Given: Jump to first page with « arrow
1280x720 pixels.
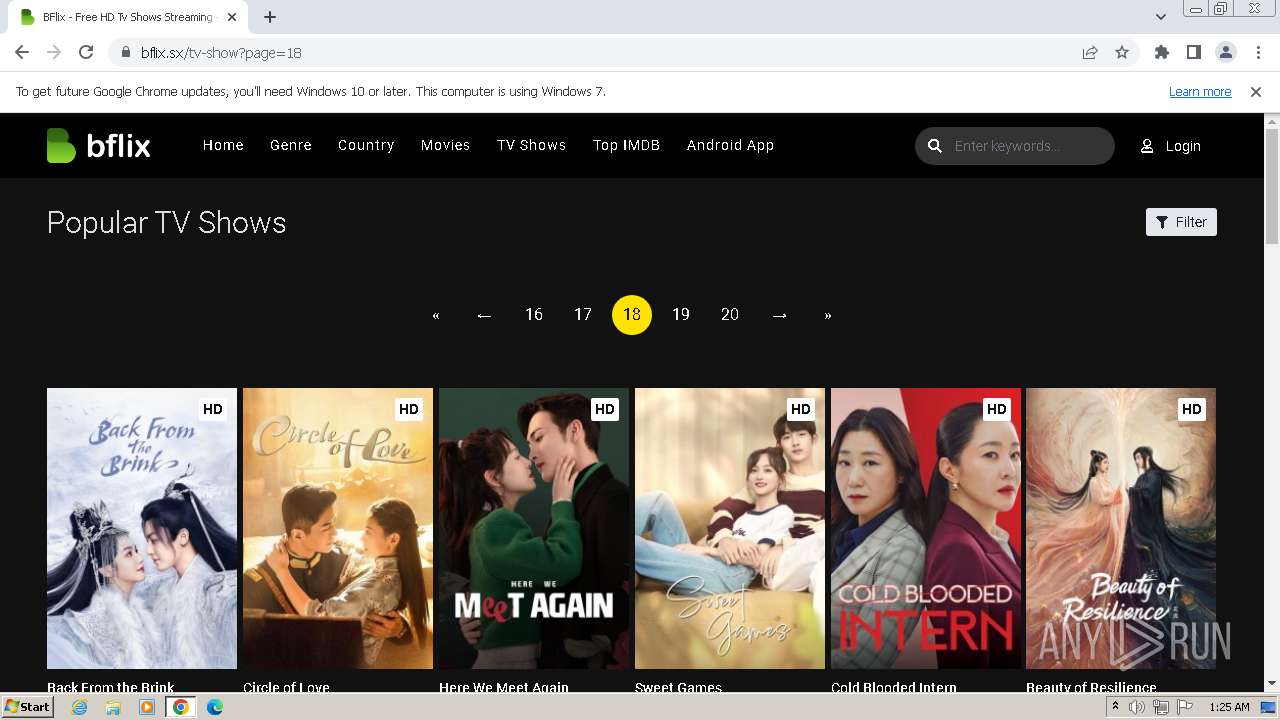Looking at the screenshot, I should (436, 315).
